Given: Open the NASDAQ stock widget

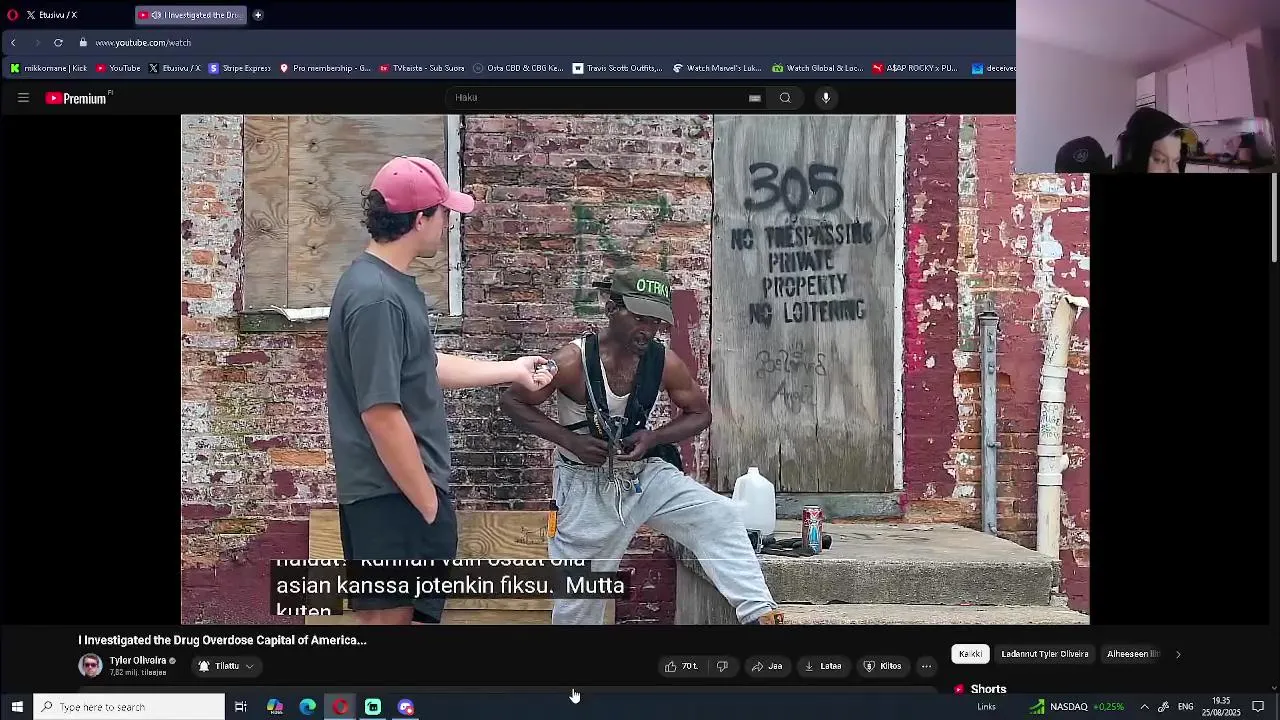Looking at the screenshot, I should click(1078, 707).
